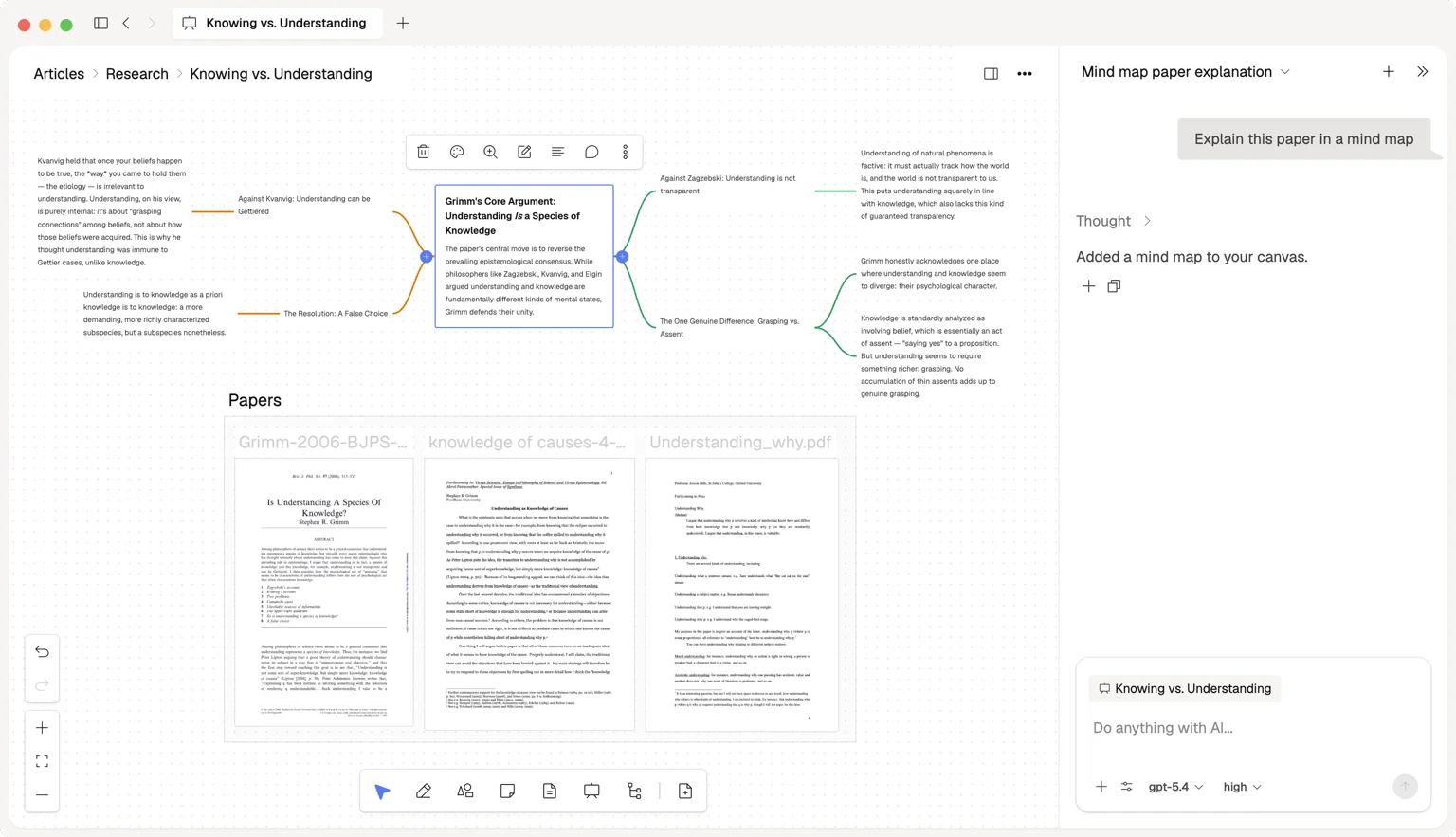Pick the sticky note tool
1456x837 pixels.
[507, 790]
